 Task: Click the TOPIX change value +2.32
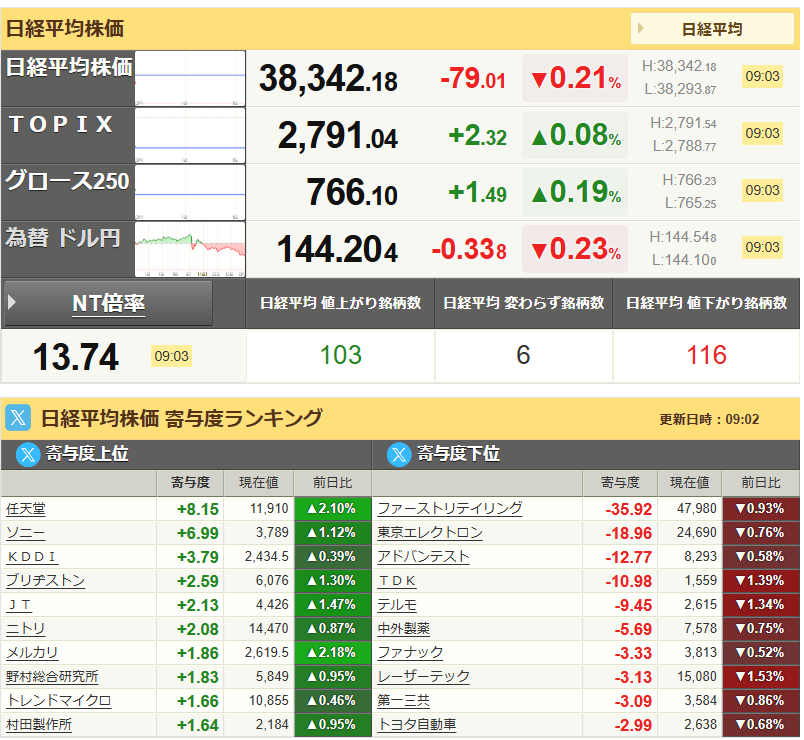click(x=477, y=136)
